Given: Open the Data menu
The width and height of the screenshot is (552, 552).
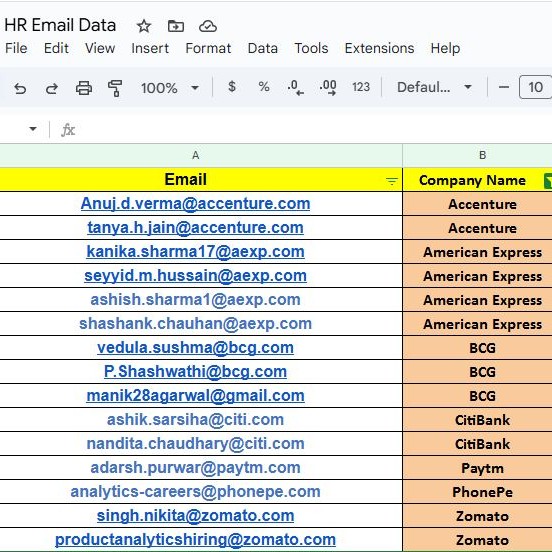Looking at the screenshot, I should click(x=263, y=48).
